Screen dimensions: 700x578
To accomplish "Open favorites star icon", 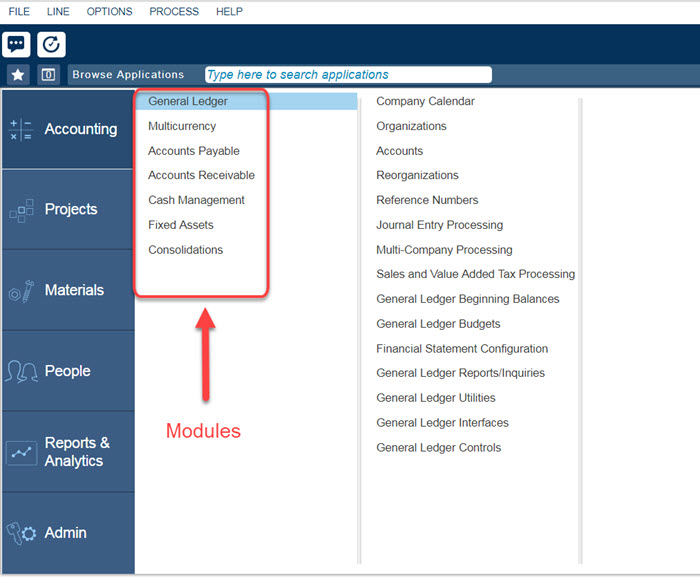I will 18,75.
